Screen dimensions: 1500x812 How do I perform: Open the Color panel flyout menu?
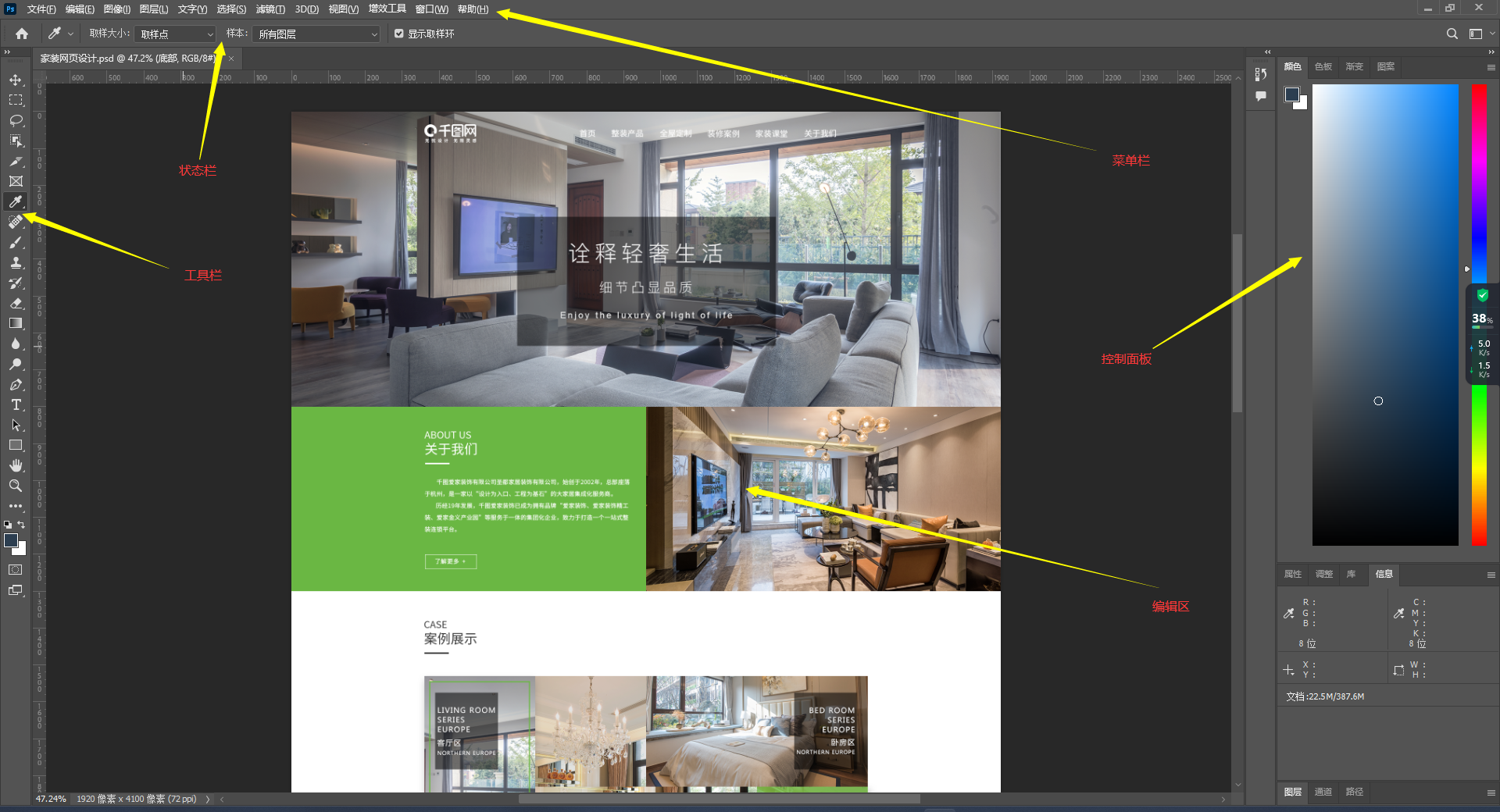tap(1491, 67)
